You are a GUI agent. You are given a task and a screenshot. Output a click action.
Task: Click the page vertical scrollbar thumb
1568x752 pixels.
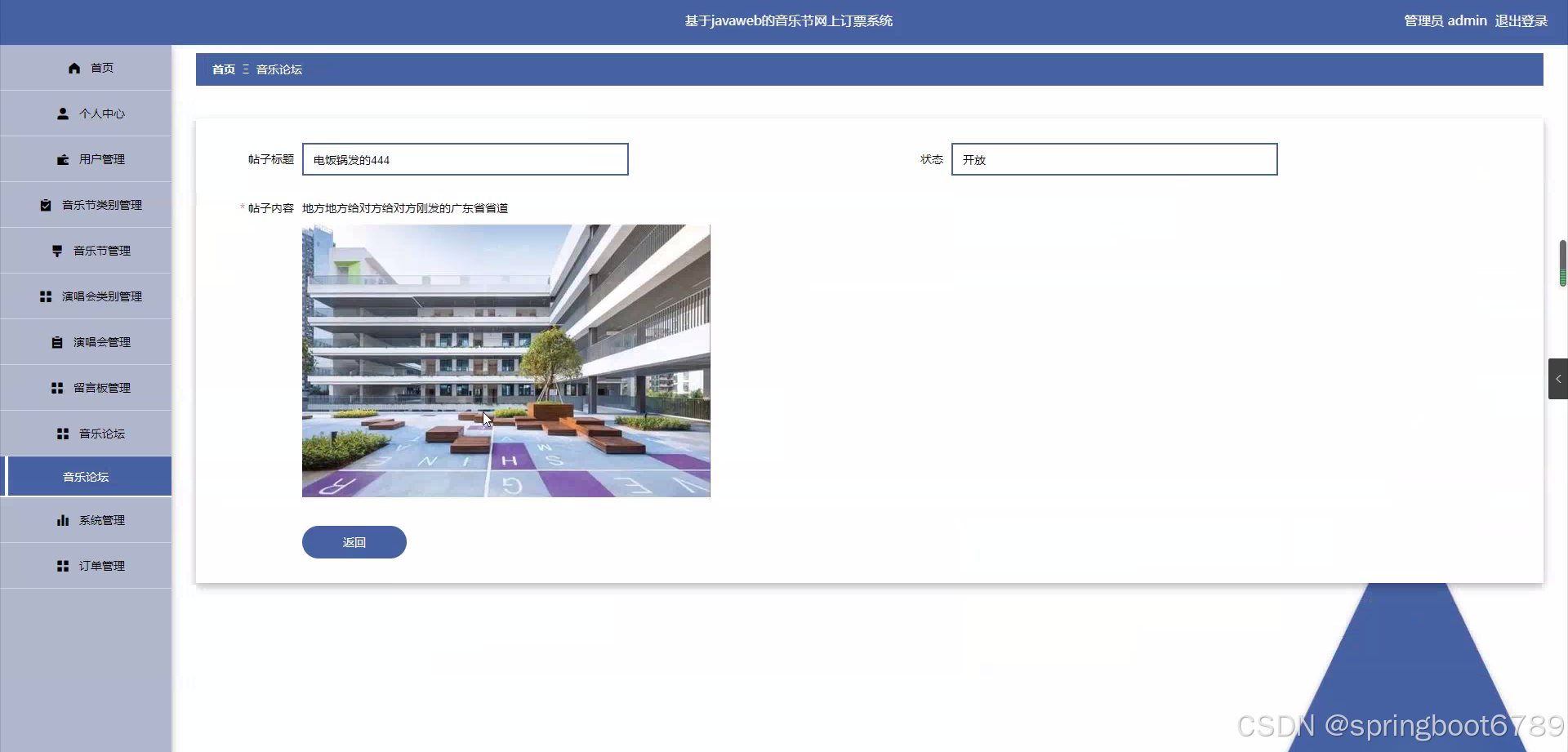[1563, 263]
